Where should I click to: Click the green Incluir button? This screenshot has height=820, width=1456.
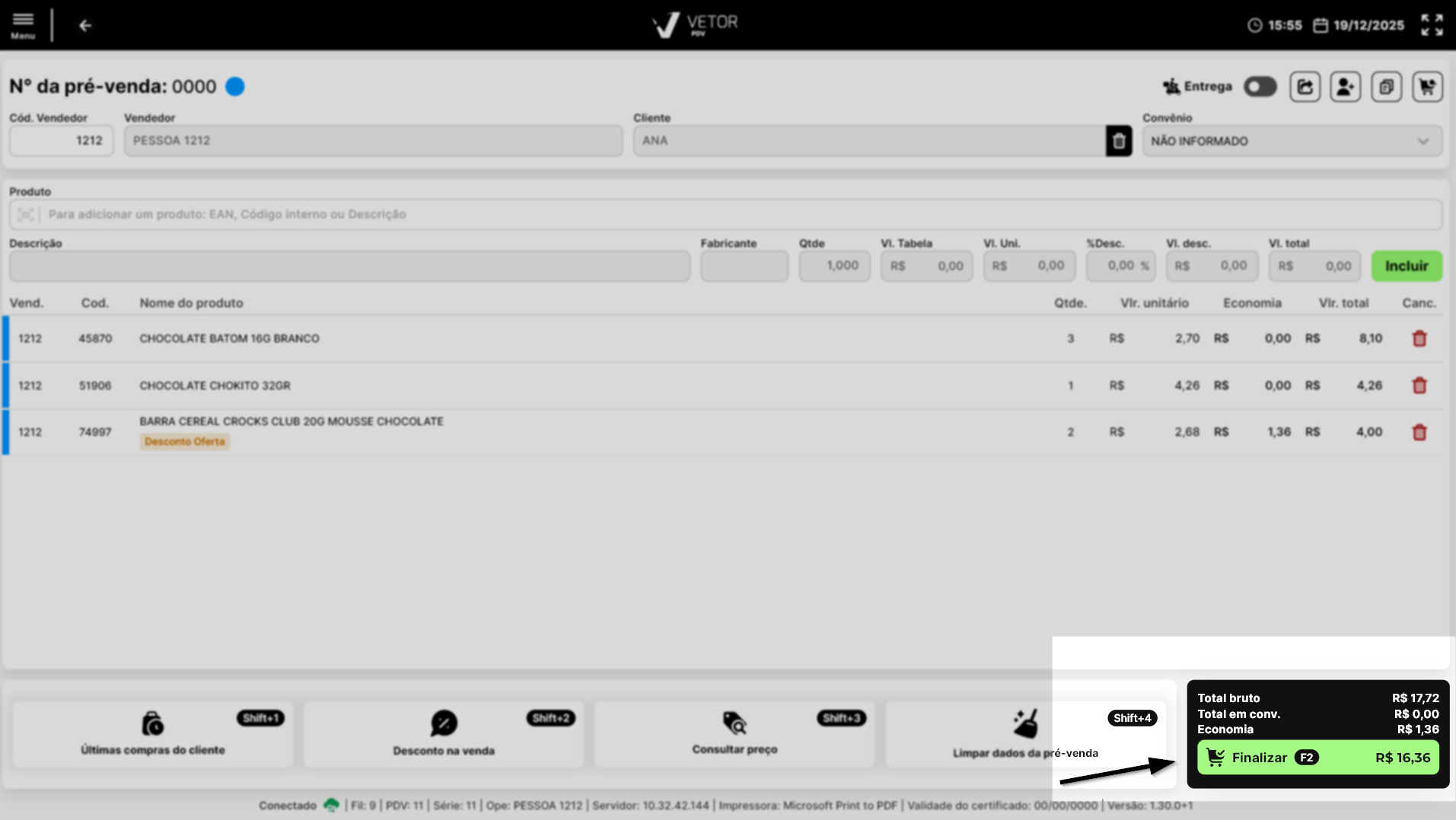pos(1407,266)
